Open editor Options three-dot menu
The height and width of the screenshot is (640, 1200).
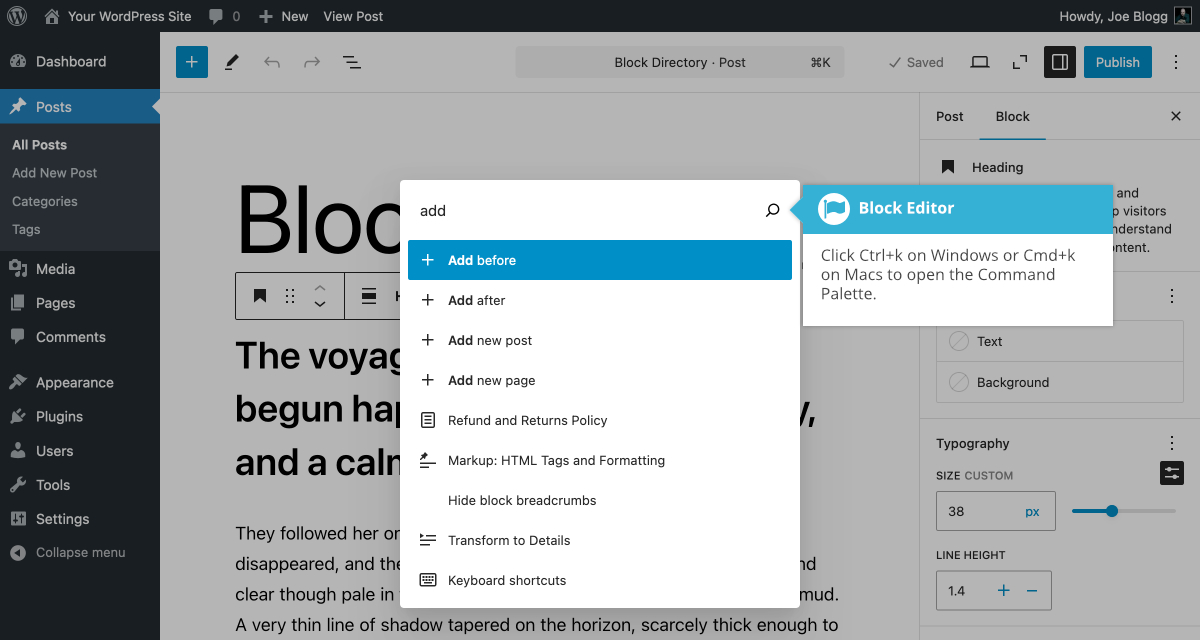pos(1174,62)
